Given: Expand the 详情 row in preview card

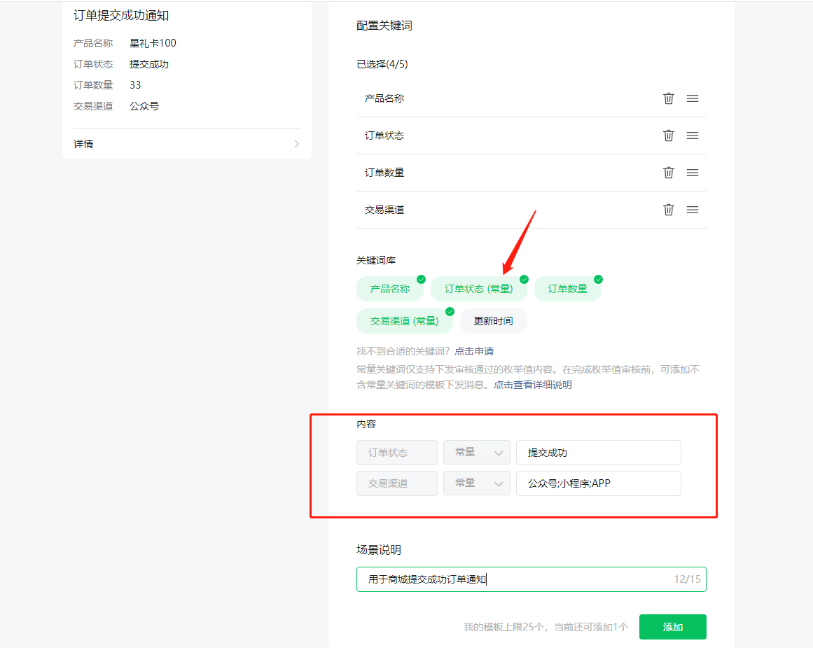Looking at the screenshot, I should 186,144.
